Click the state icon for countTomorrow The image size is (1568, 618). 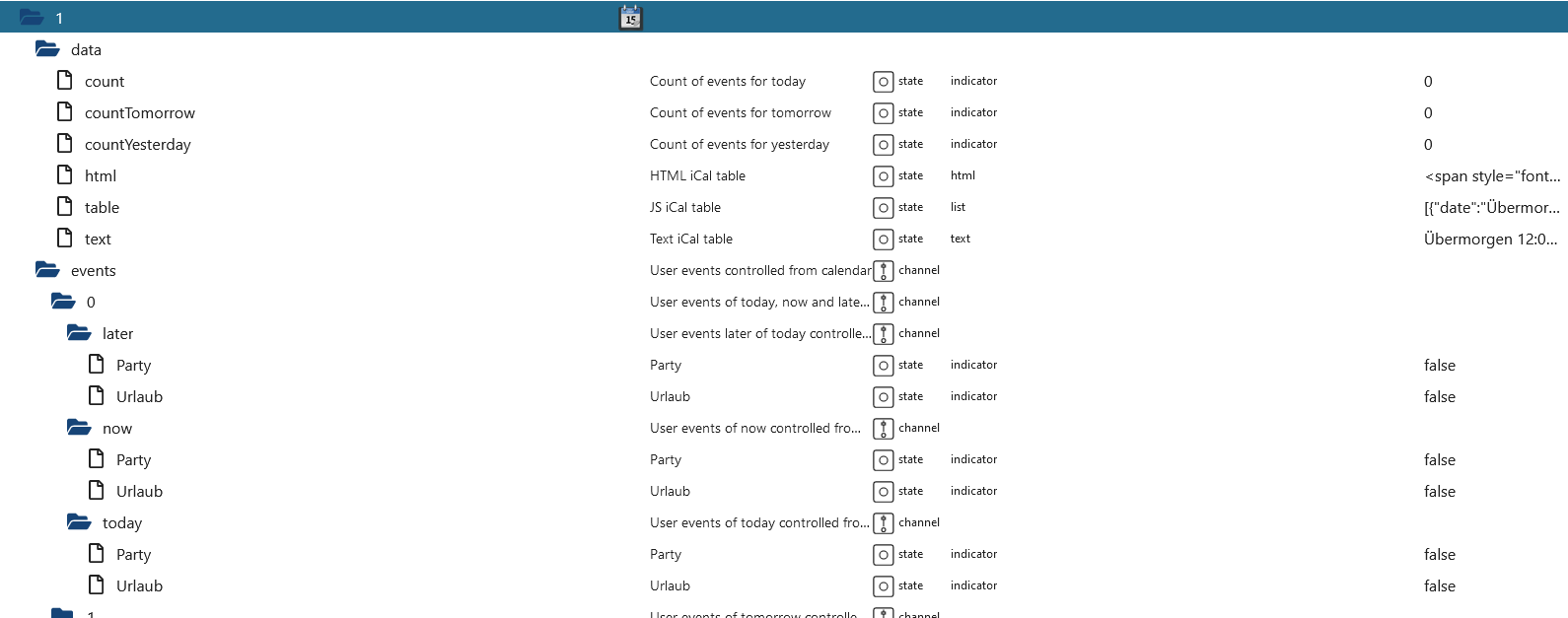884,113
